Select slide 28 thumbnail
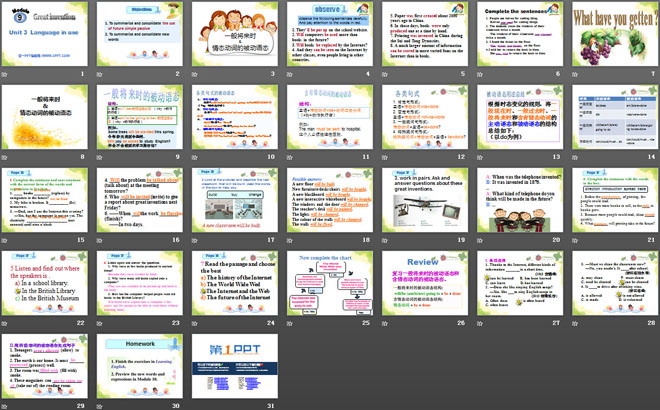Image resolution: width=660 pixels, height=410 pixels. [x=615, y=283]
